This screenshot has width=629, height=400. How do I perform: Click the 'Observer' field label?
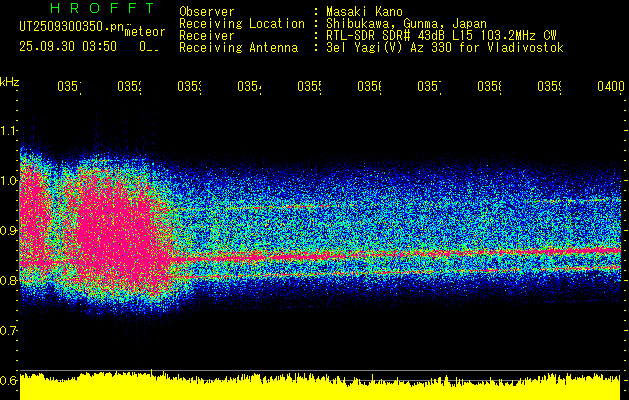(207, 12)
